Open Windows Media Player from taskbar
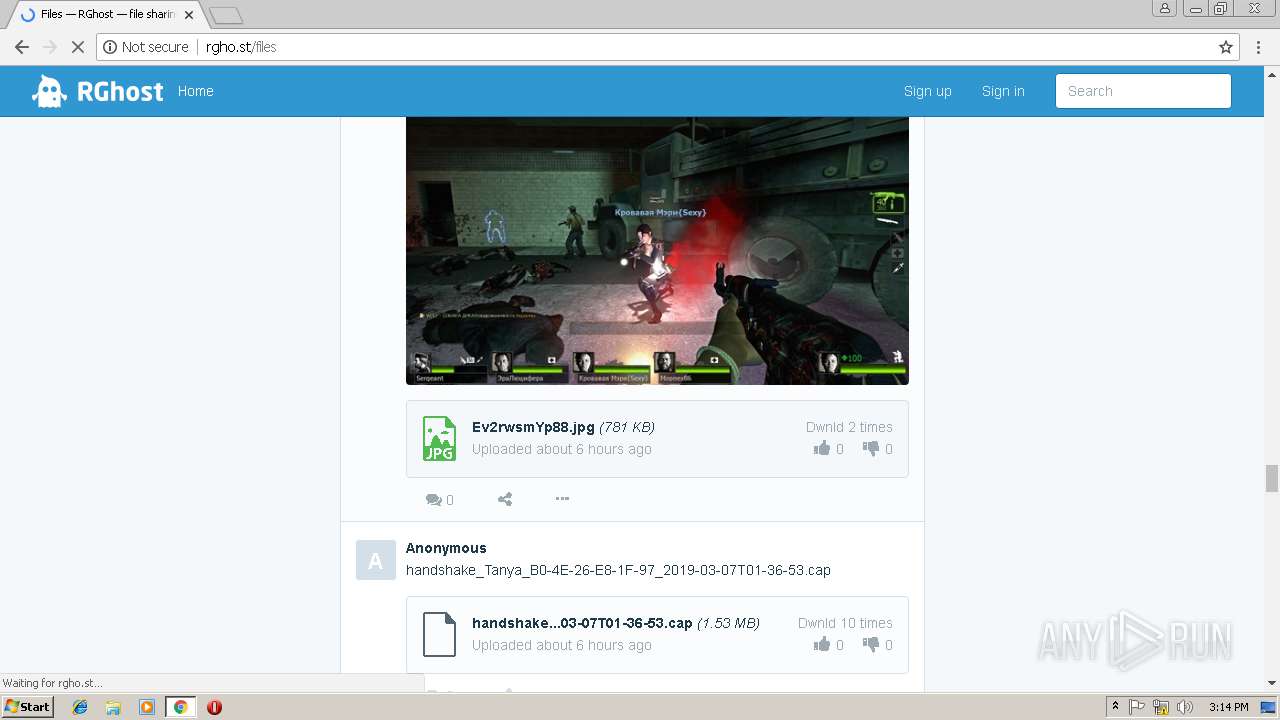The height and width of the screenshot is (720, 1280). 147,707
